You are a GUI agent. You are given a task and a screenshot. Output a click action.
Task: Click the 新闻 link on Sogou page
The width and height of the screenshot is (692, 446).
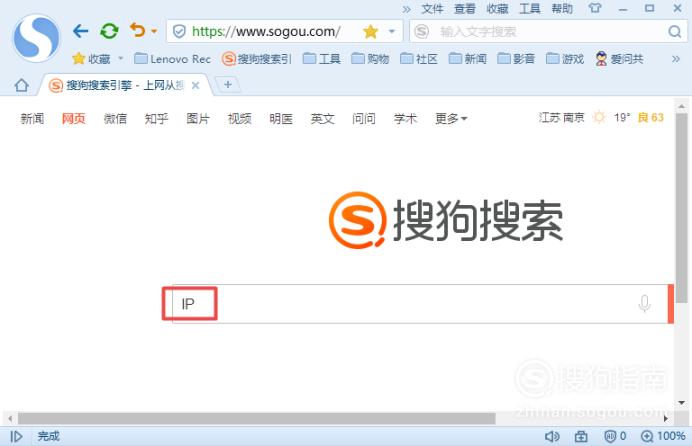click(x=32, y=119)
